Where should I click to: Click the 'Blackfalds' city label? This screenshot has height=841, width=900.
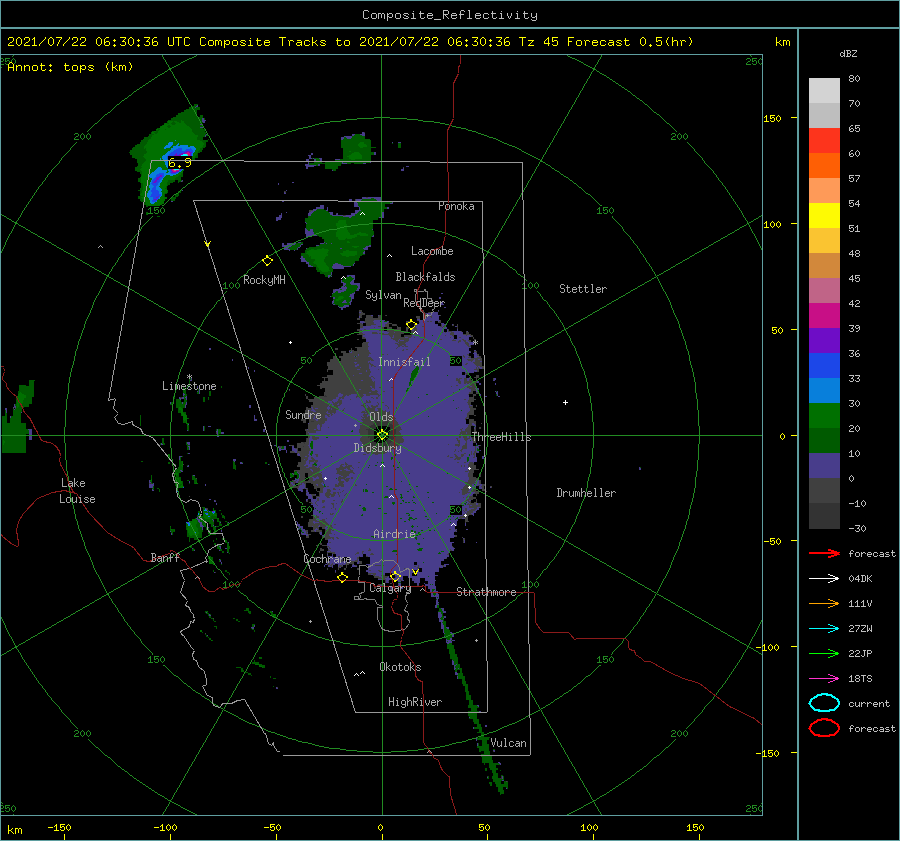click(425, 277)
